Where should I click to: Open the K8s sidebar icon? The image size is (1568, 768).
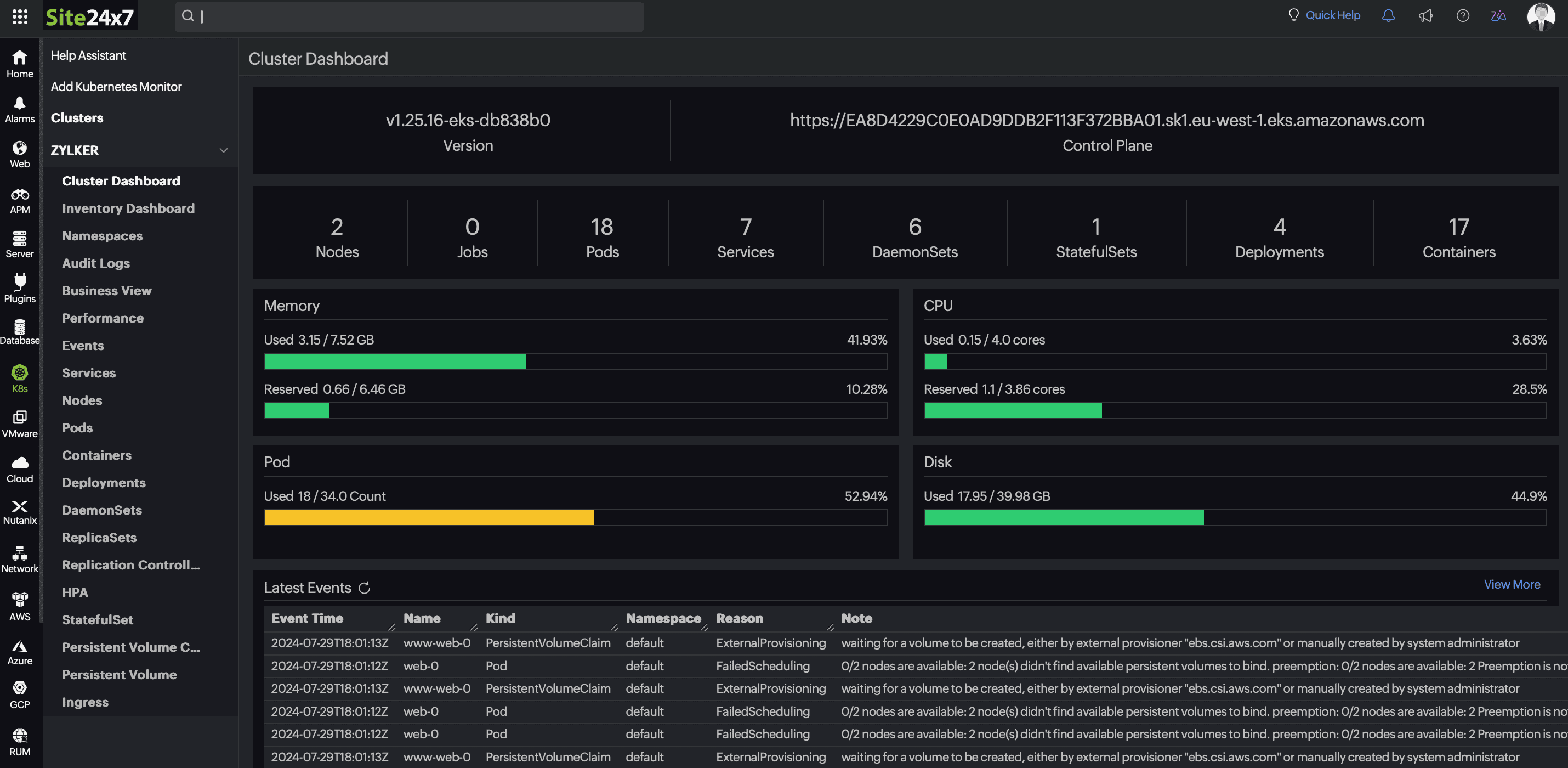[20, 378]
